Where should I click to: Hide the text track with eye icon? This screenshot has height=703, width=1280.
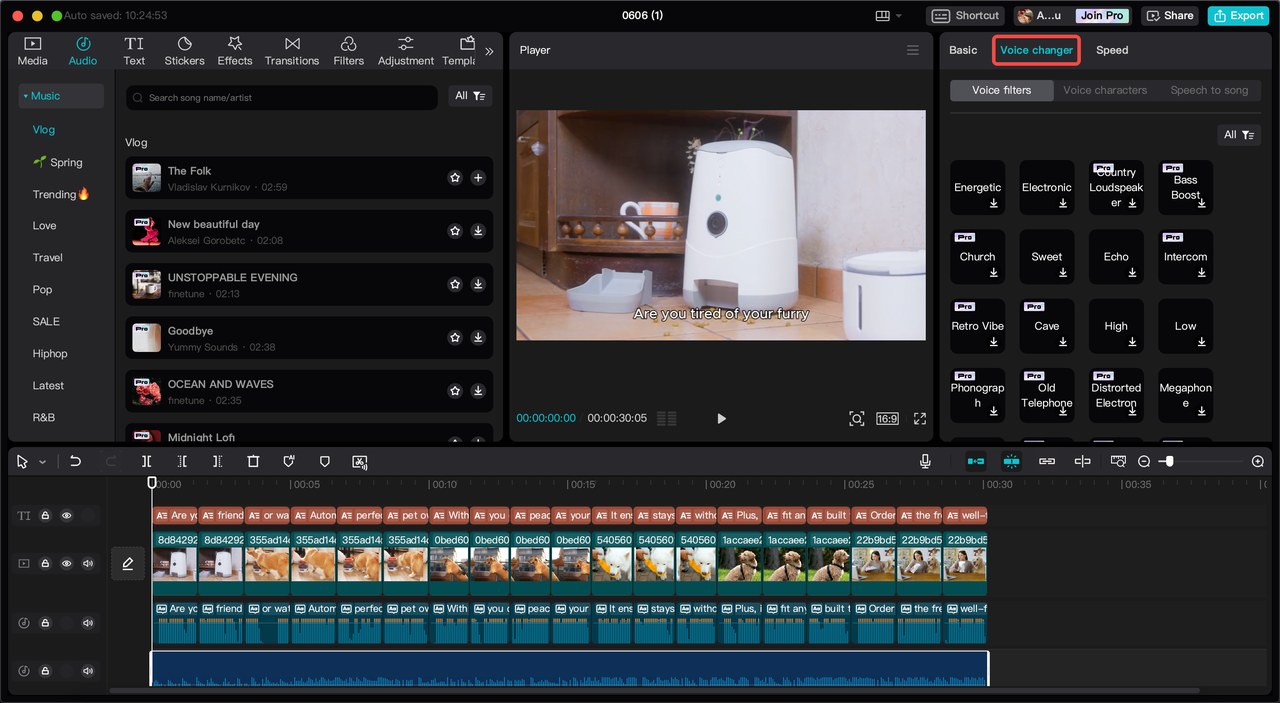(67, 516)
